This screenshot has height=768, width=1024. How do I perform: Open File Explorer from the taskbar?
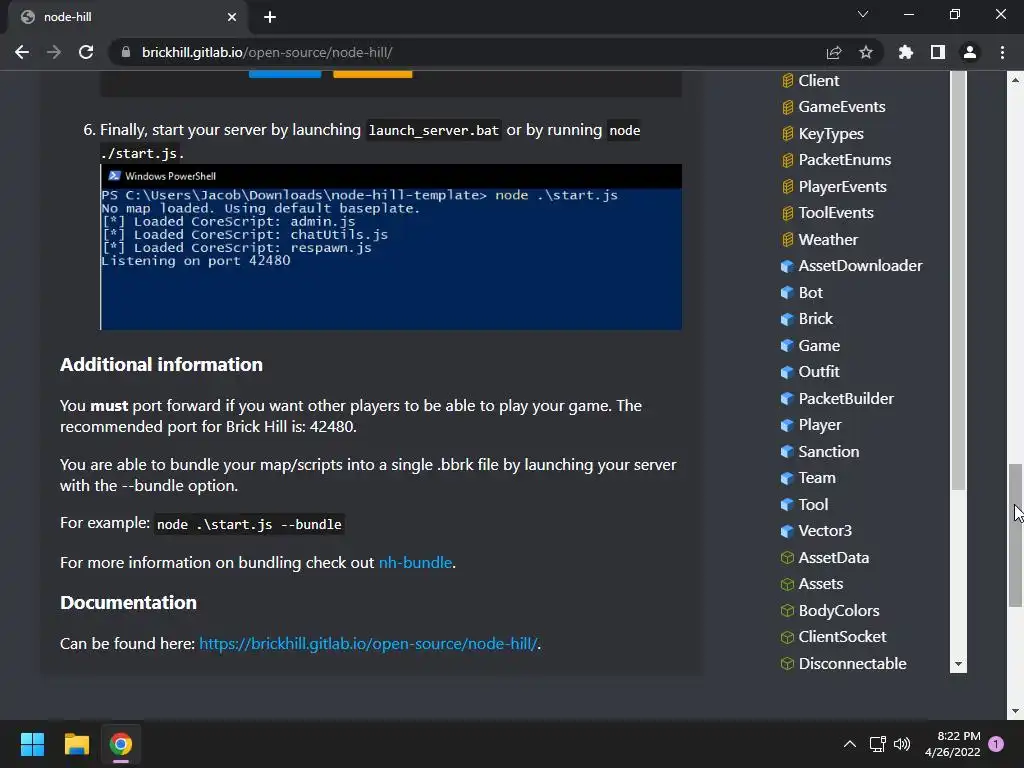[x=76, y=744]
